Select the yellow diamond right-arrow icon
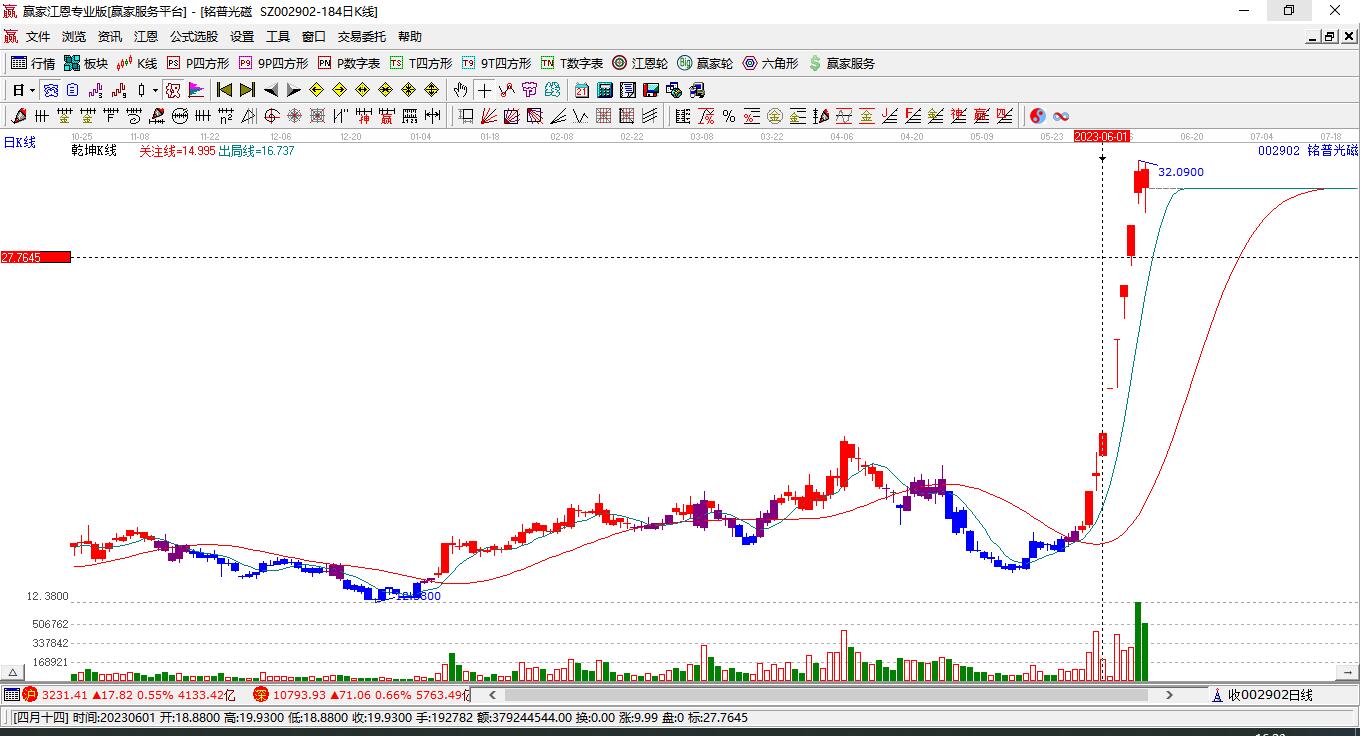This screenshot has height=736, width=1360. pyautogui.click(x=340, y=90)
